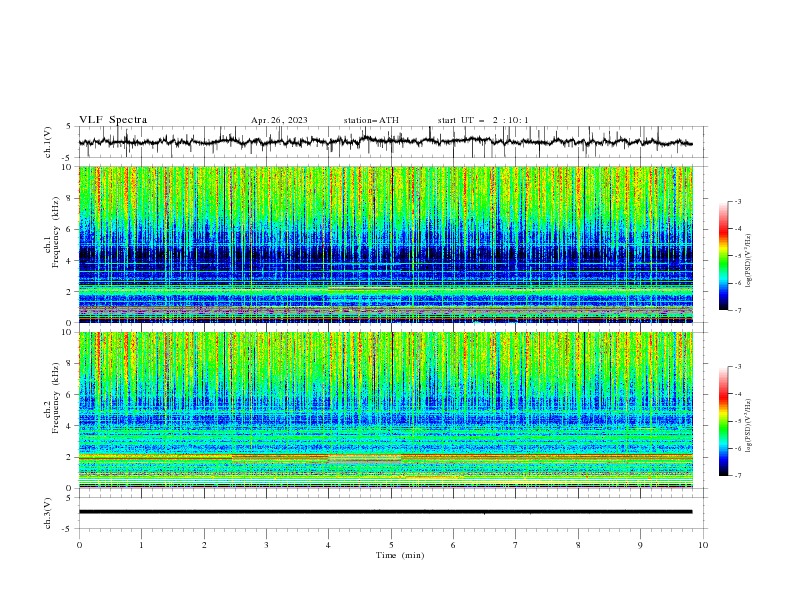Select the "Time (min)" axis label

click(x=400, y=555)
